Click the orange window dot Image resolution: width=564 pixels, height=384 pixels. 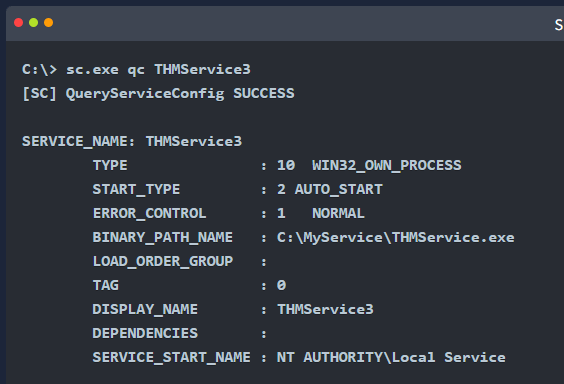pyautogui.click(x=49, y=23)
